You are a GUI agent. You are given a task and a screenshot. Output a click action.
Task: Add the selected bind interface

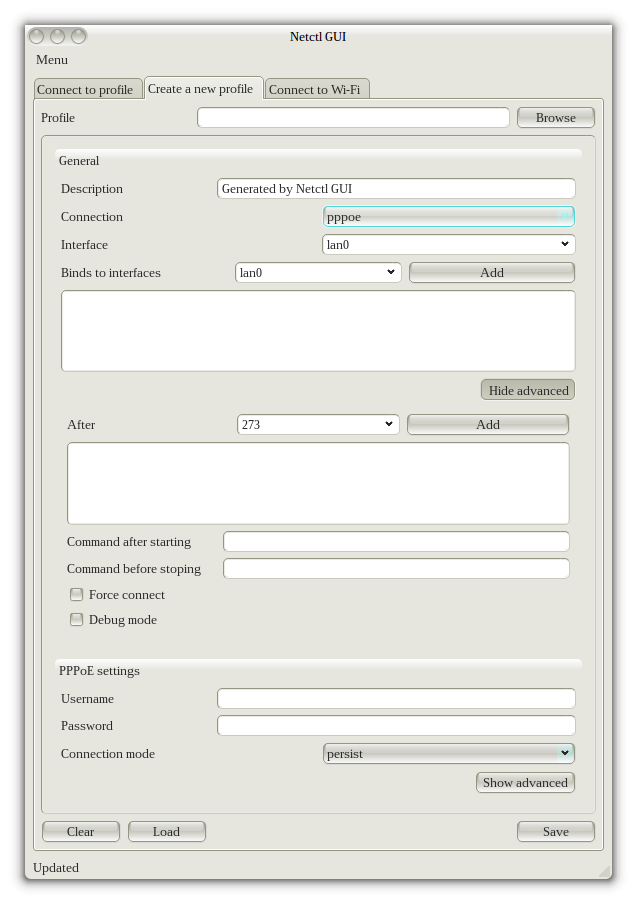(491, 273)
